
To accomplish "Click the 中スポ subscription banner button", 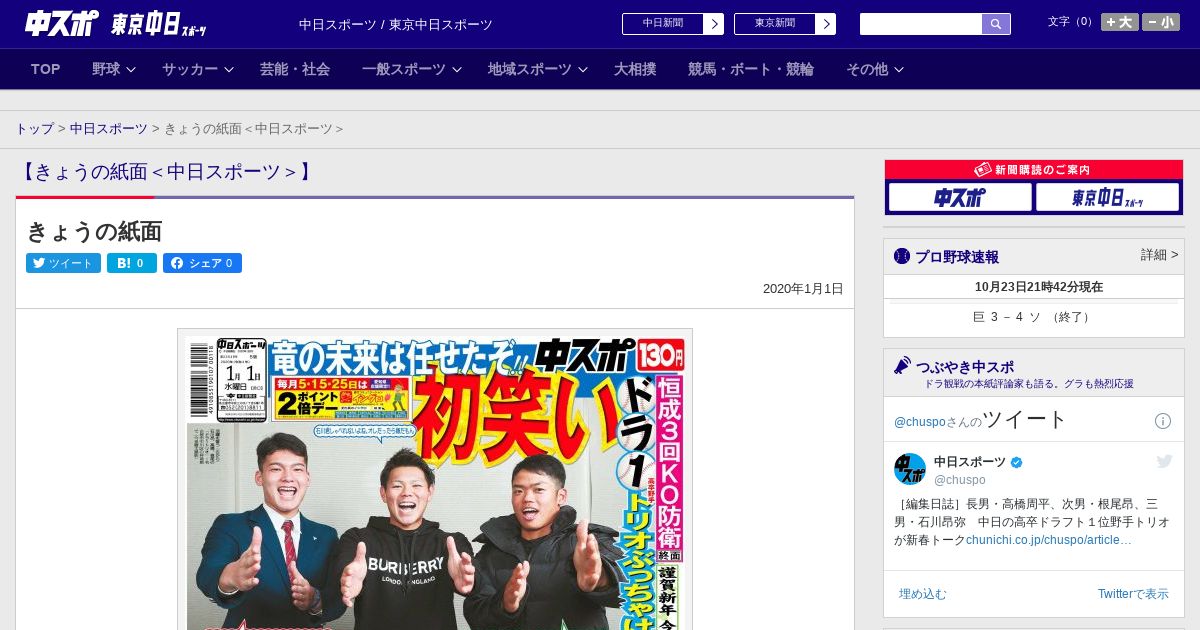I will click(x=960, y=198).
